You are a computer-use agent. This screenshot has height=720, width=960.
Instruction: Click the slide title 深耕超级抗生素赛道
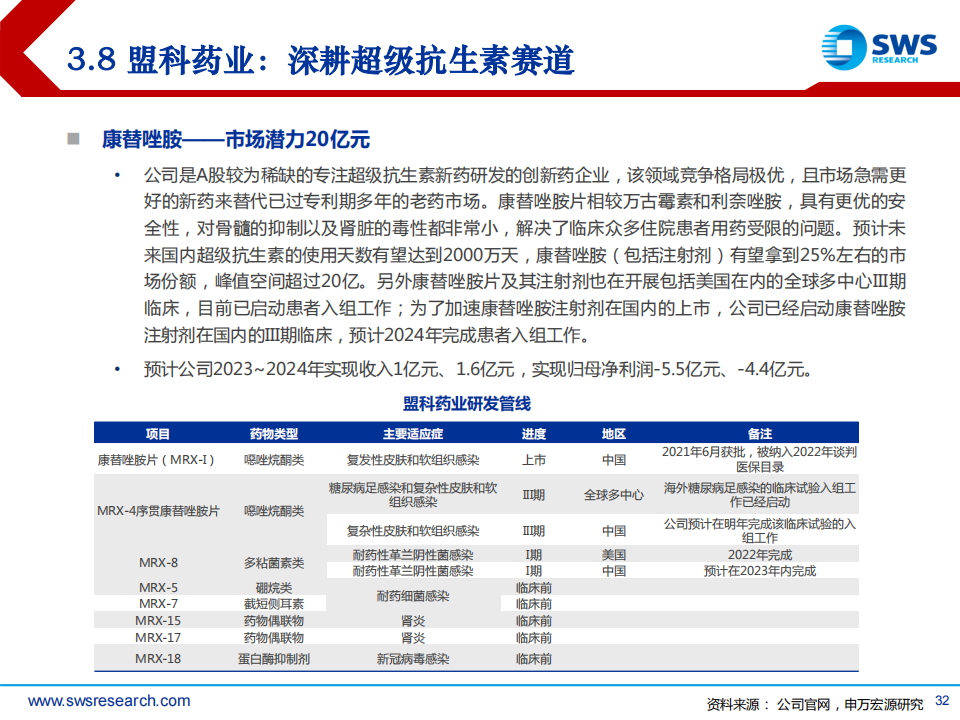[430, 61]
